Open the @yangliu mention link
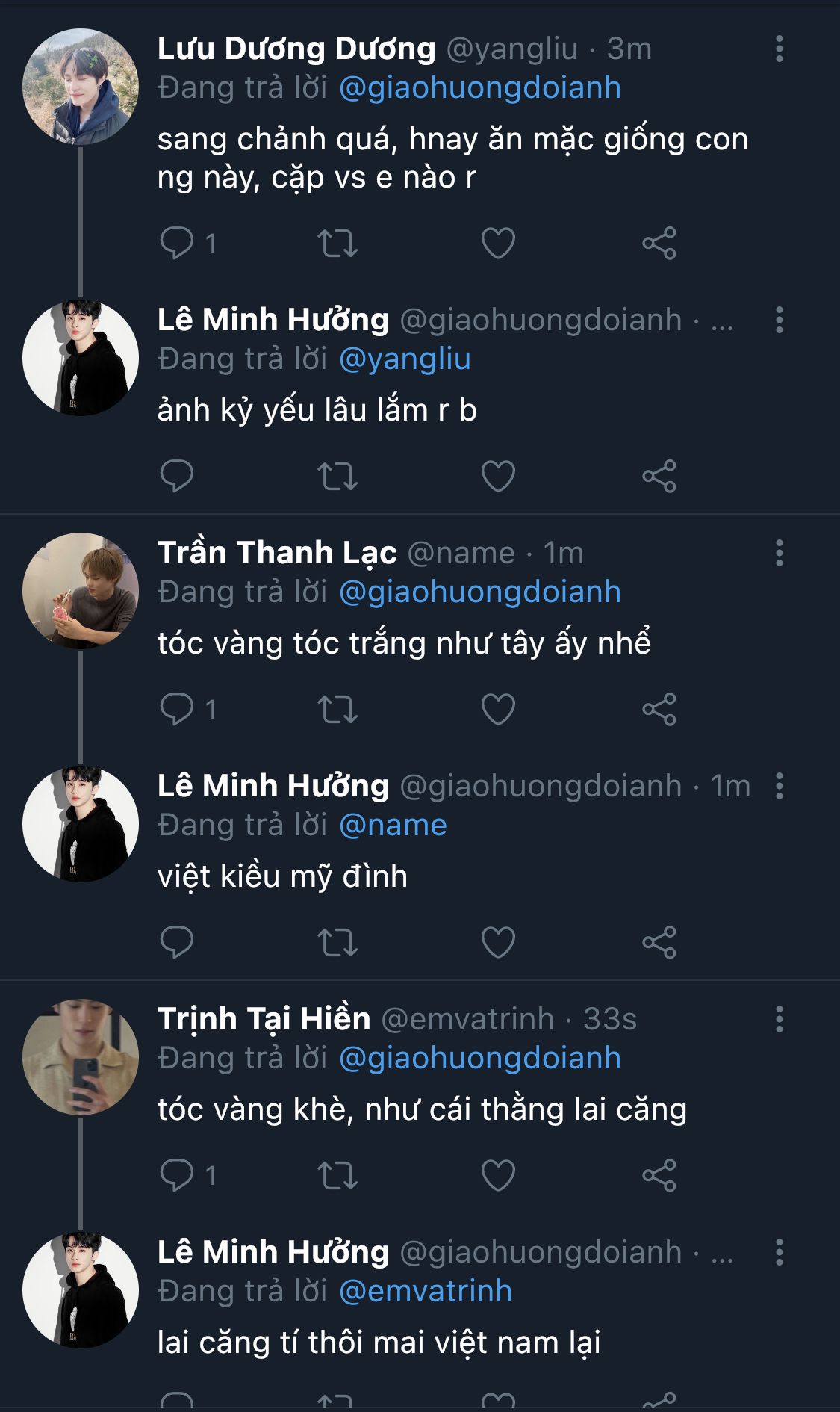Viewport: 840px width, 1412px height. coord(405,359)
